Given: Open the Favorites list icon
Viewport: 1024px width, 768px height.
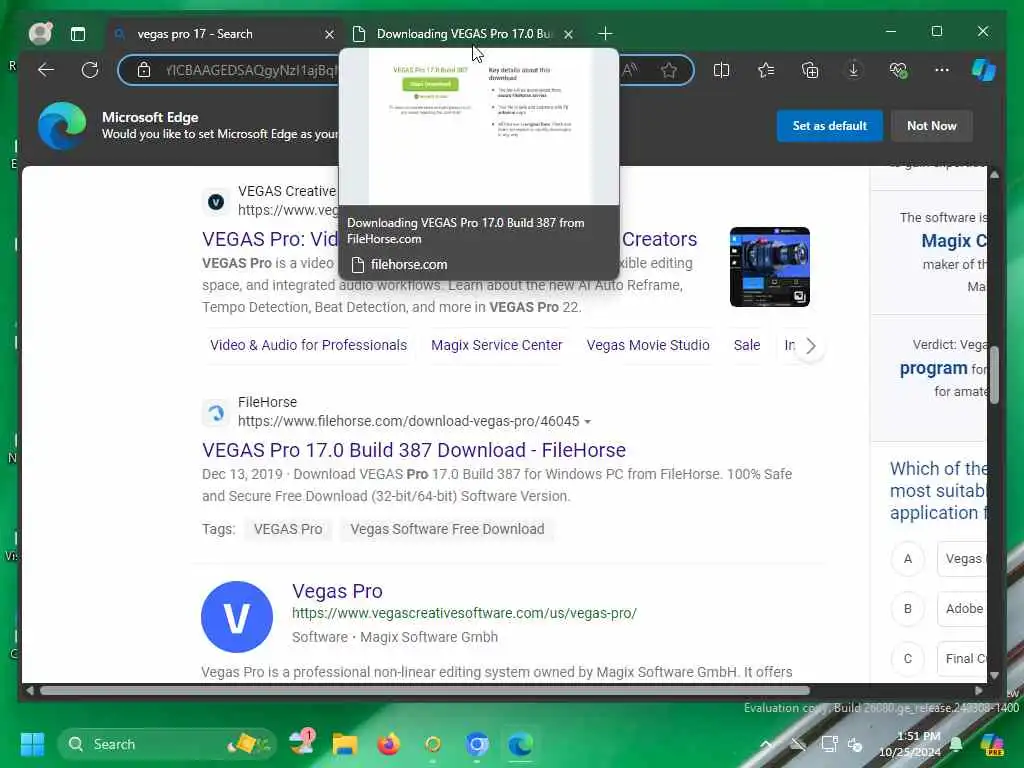Looking at the screenshot, I should click(766, 70).
